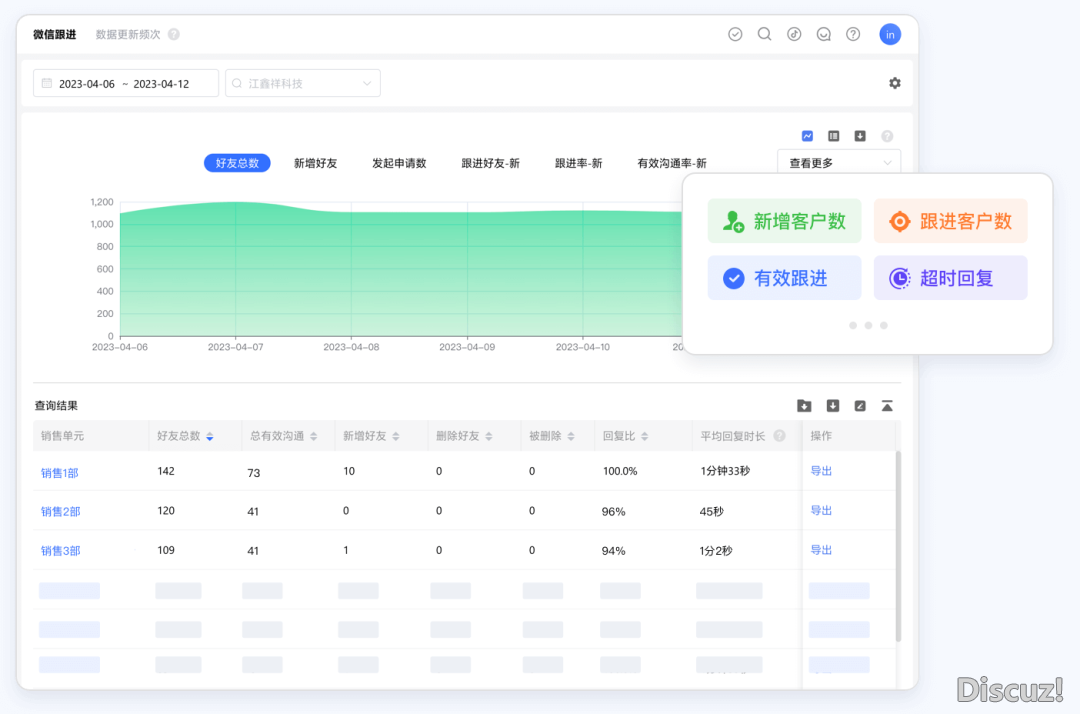Sort table by 总有效沟通 column
The height and width of the screenshot is (714, 1080).
(x=313, y=437)
